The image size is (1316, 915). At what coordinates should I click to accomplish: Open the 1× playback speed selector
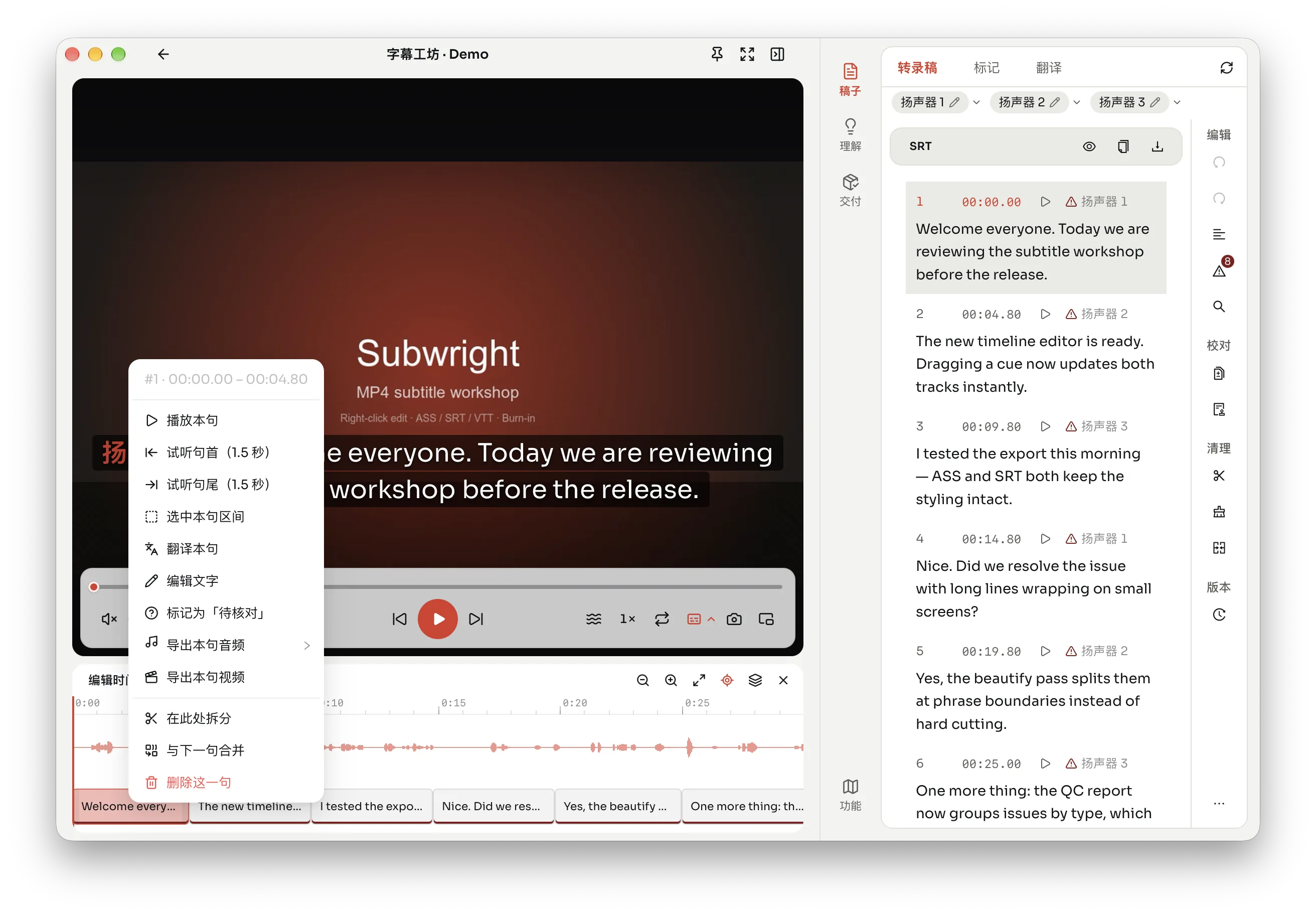coord(627,619)
